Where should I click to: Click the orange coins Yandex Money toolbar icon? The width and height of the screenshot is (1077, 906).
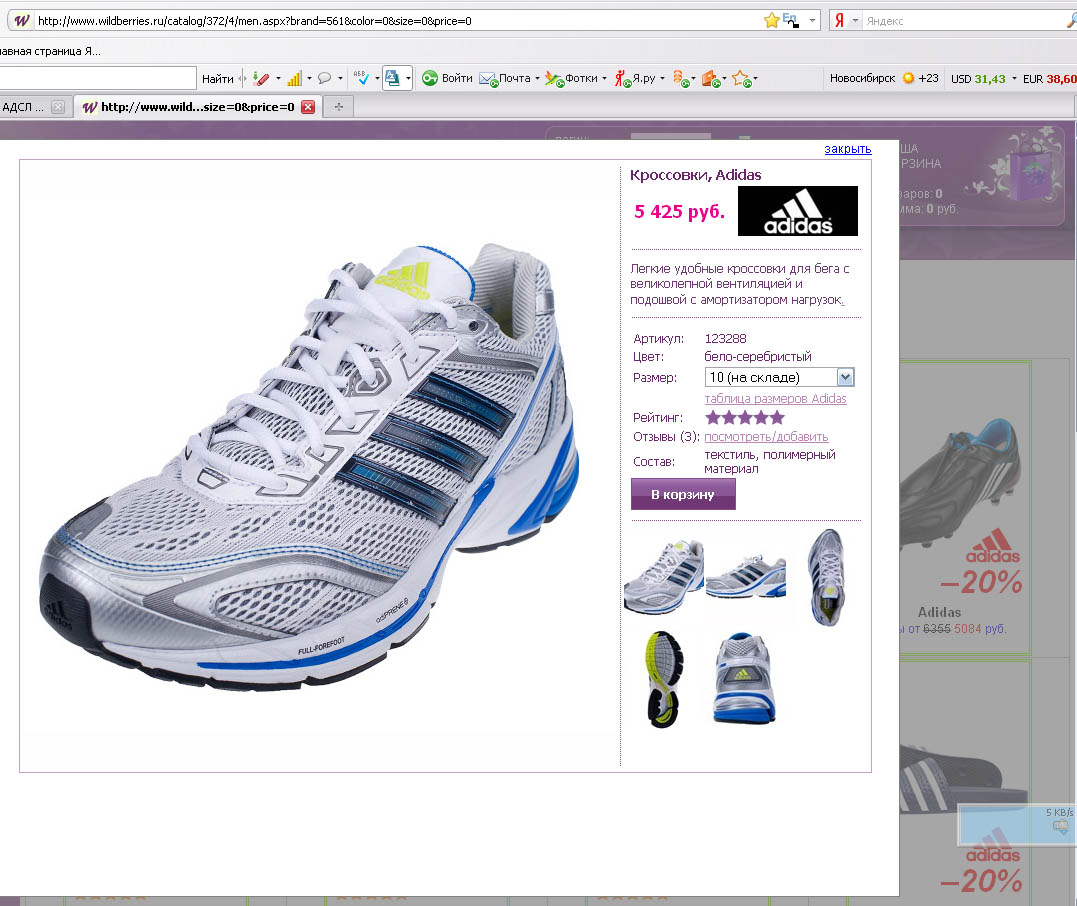click(x=681, y=78)
